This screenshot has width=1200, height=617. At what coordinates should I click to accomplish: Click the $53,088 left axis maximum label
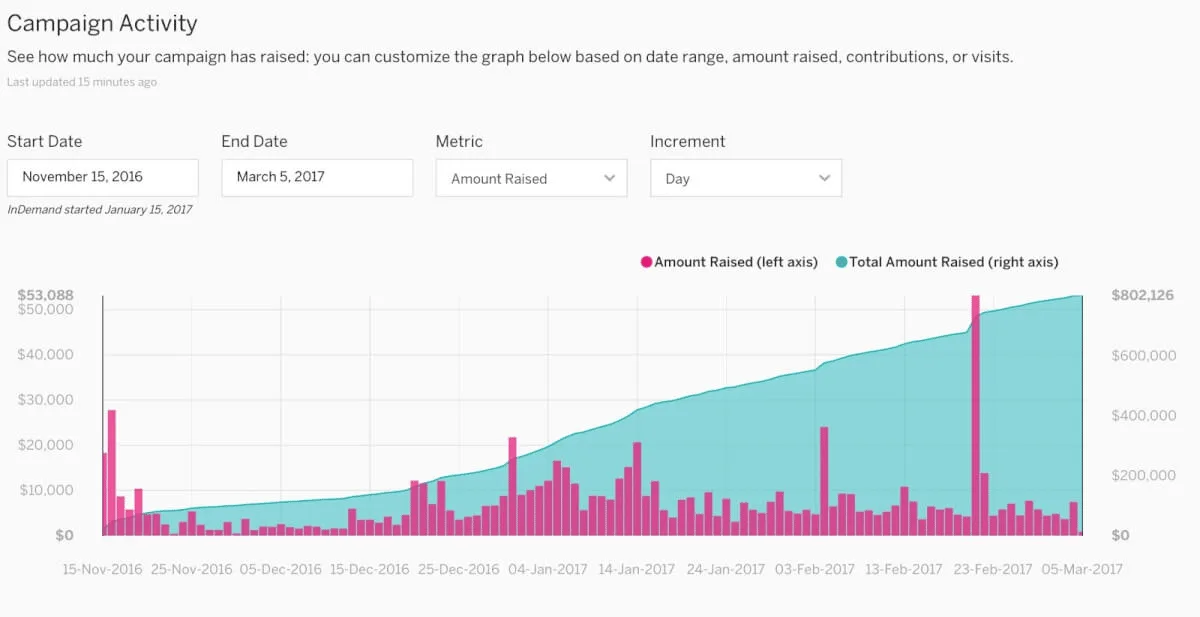tap(45, 294)
